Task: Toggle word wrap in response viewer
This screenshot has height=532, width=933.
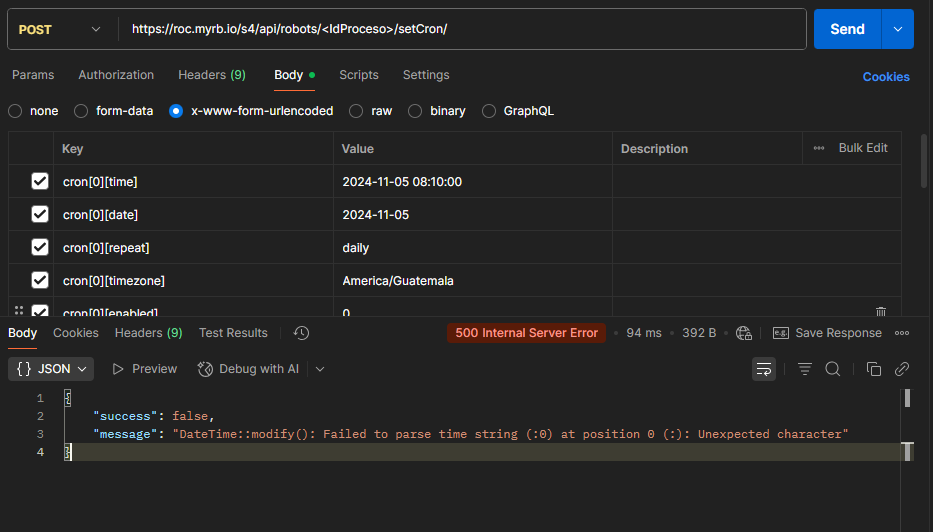Action: click(x=764, y=369)
